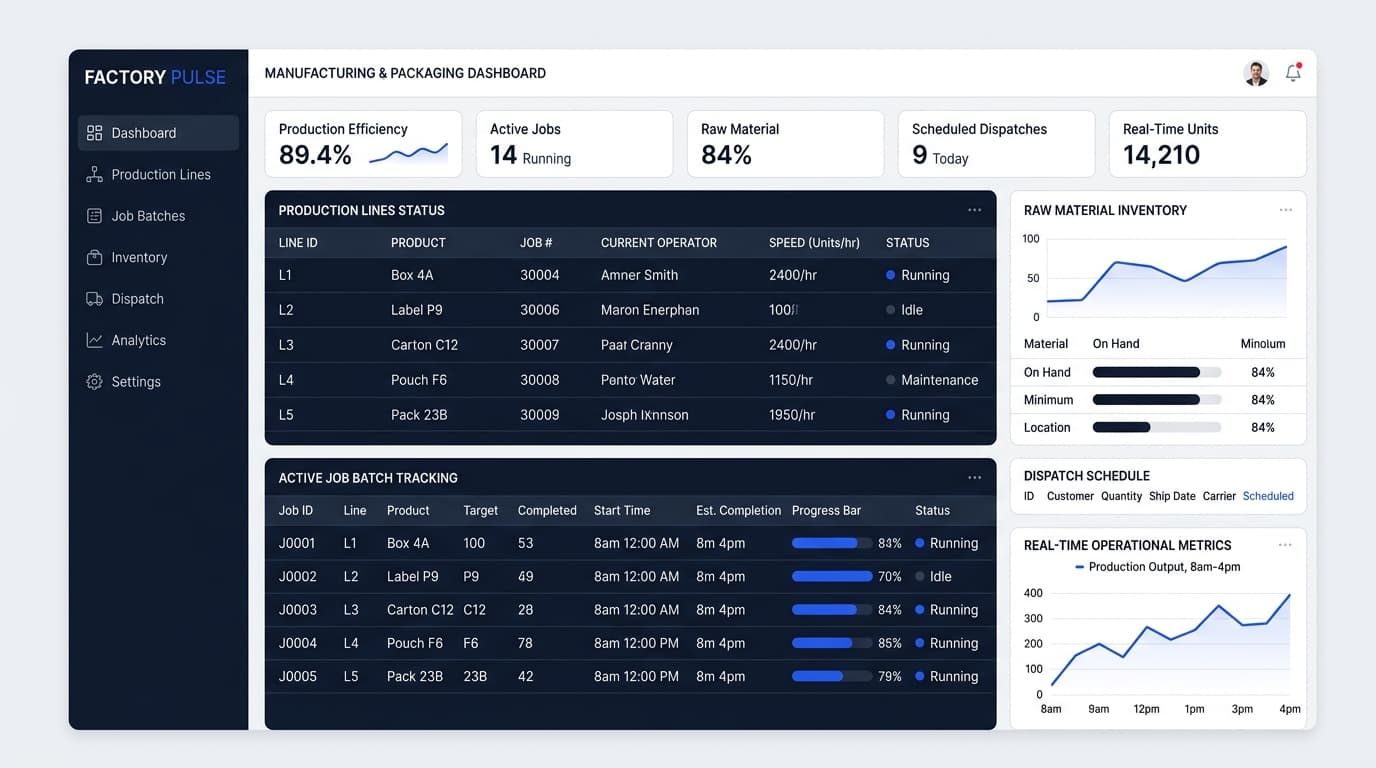The width and height of the screenshot is (1376, 768).
Task: Open Real-Time Operational Metrics options menu
Action: click(1285, 545)
